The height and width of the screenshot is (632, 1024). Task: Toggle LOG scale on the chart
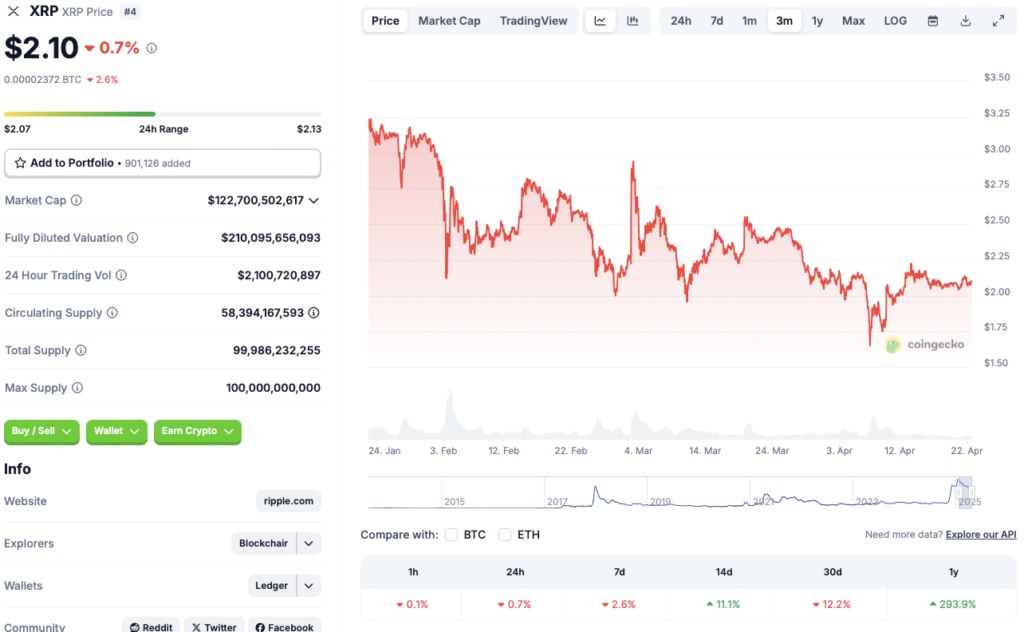click(895, 21)
